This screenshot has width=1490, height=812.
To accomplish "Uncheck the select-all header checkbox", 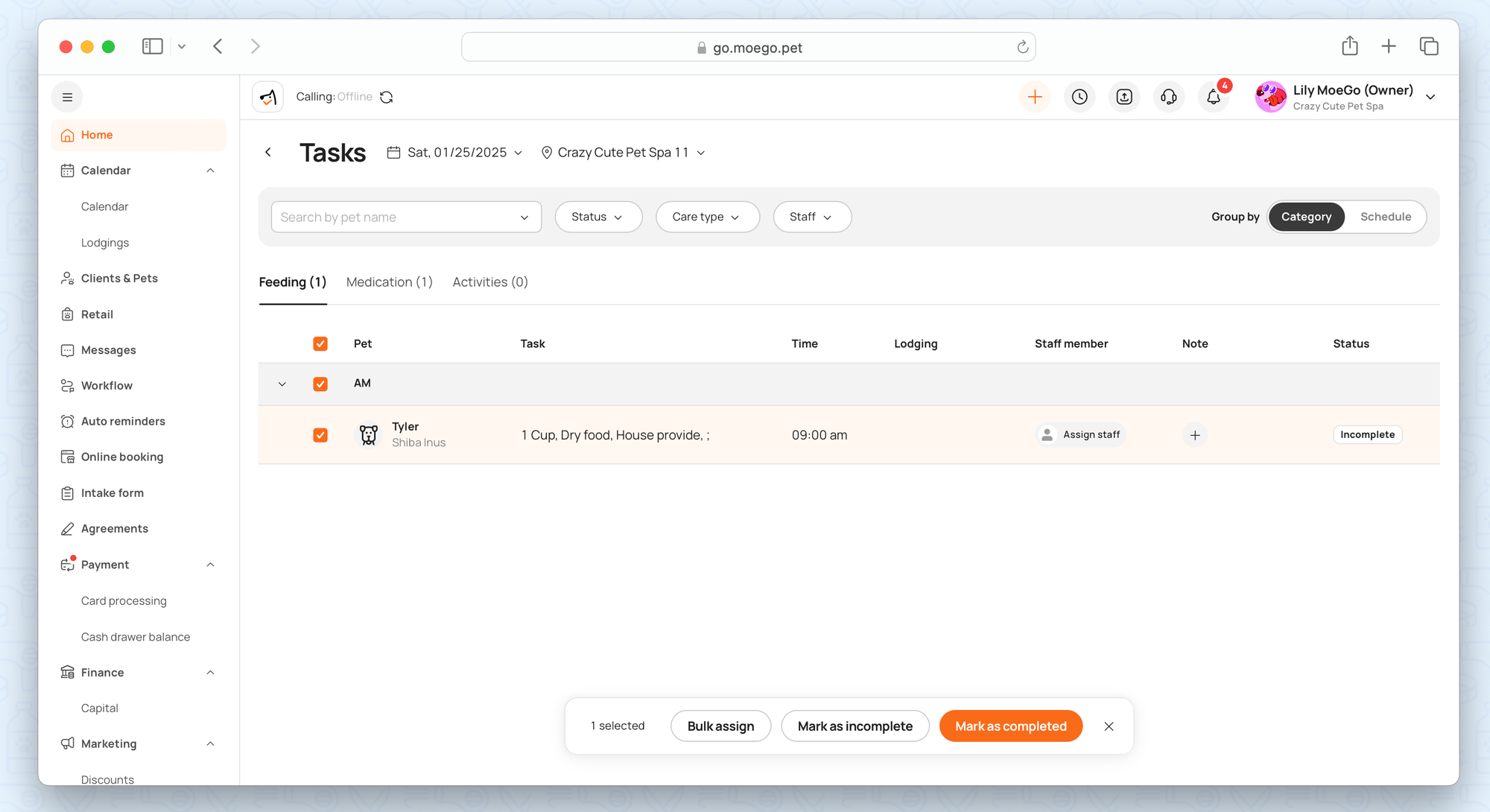I will coord(320,343).
